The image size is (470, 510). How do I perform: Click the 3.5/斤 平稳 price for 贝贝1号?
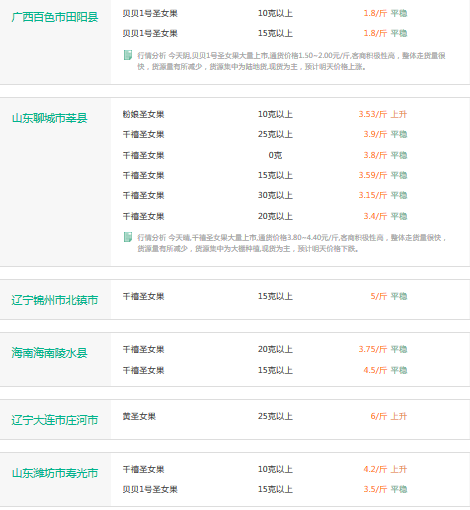[385, 489]
